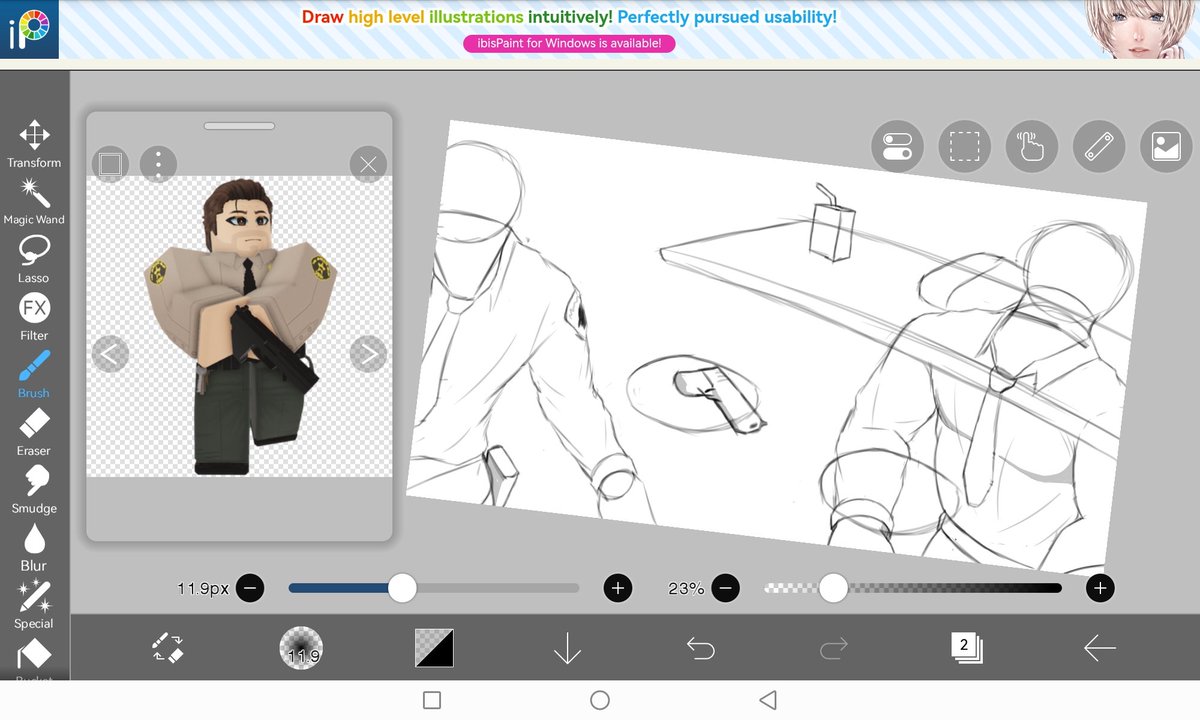Open the material image tool
This screenshot has width=1200, height=720.
tap(1166, 147)
